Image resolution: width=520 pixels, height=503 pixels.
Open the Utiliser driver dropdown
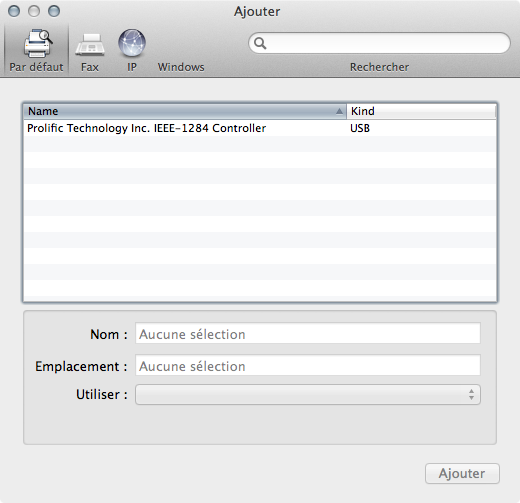[308, 395]
